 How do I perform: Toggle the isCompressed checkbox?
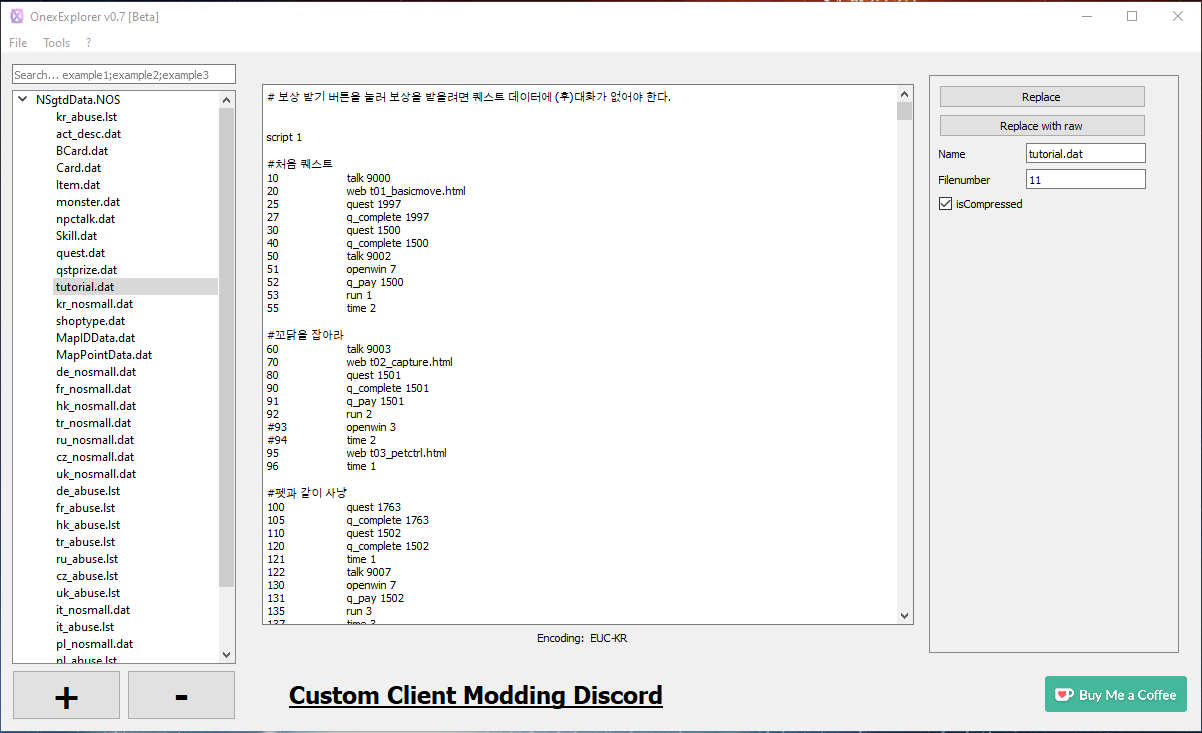tap(945, 204)
